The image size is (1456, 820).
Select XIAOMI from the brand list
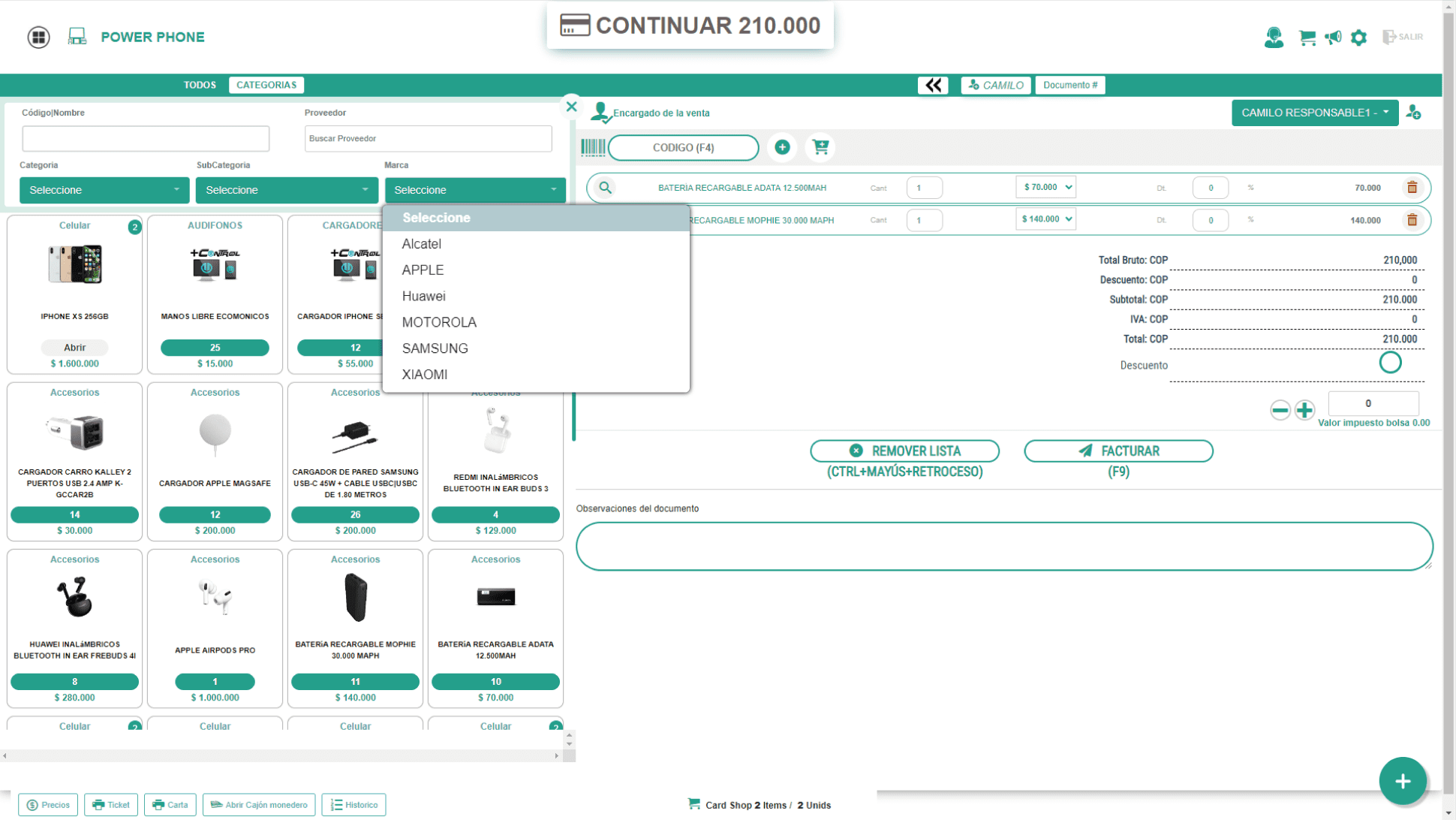[536, 375]
